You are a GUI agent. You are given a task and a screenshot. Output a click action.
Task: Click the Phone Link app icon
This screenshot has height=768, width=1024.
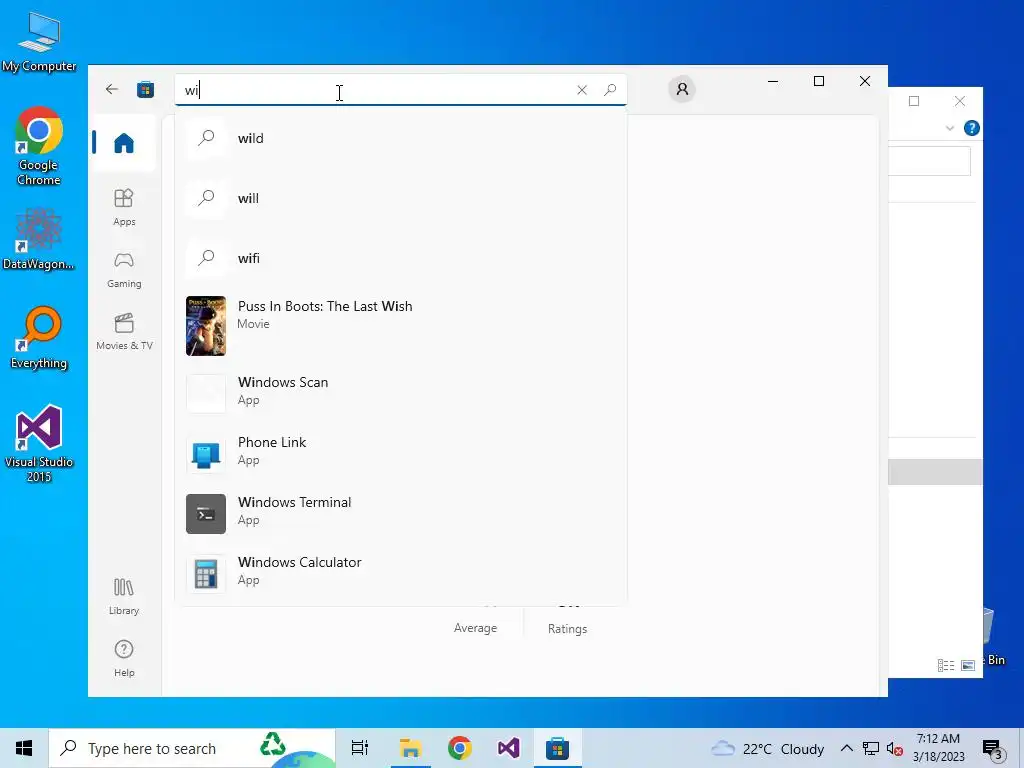pos(206,454)
